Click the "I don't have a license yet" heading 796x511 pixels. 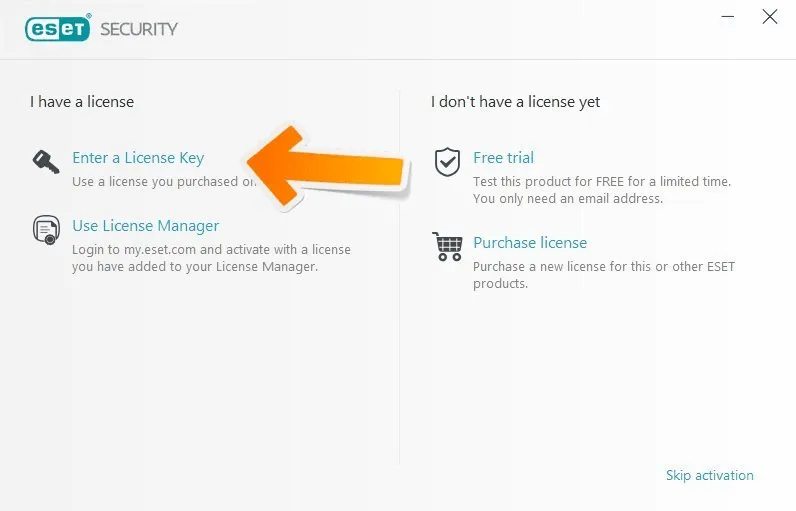[x=515, y=101]
